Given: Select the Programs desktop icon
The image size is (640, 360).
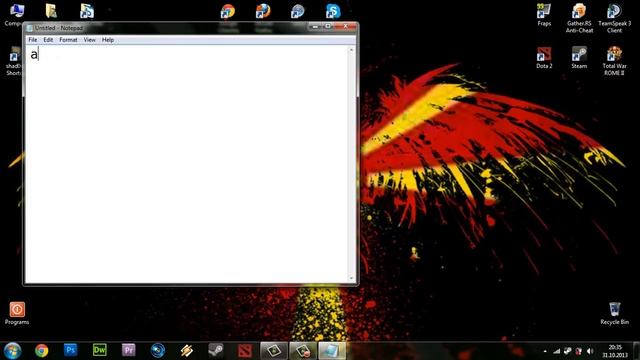Looking at the screenshot, I should (x=17, y=313).
